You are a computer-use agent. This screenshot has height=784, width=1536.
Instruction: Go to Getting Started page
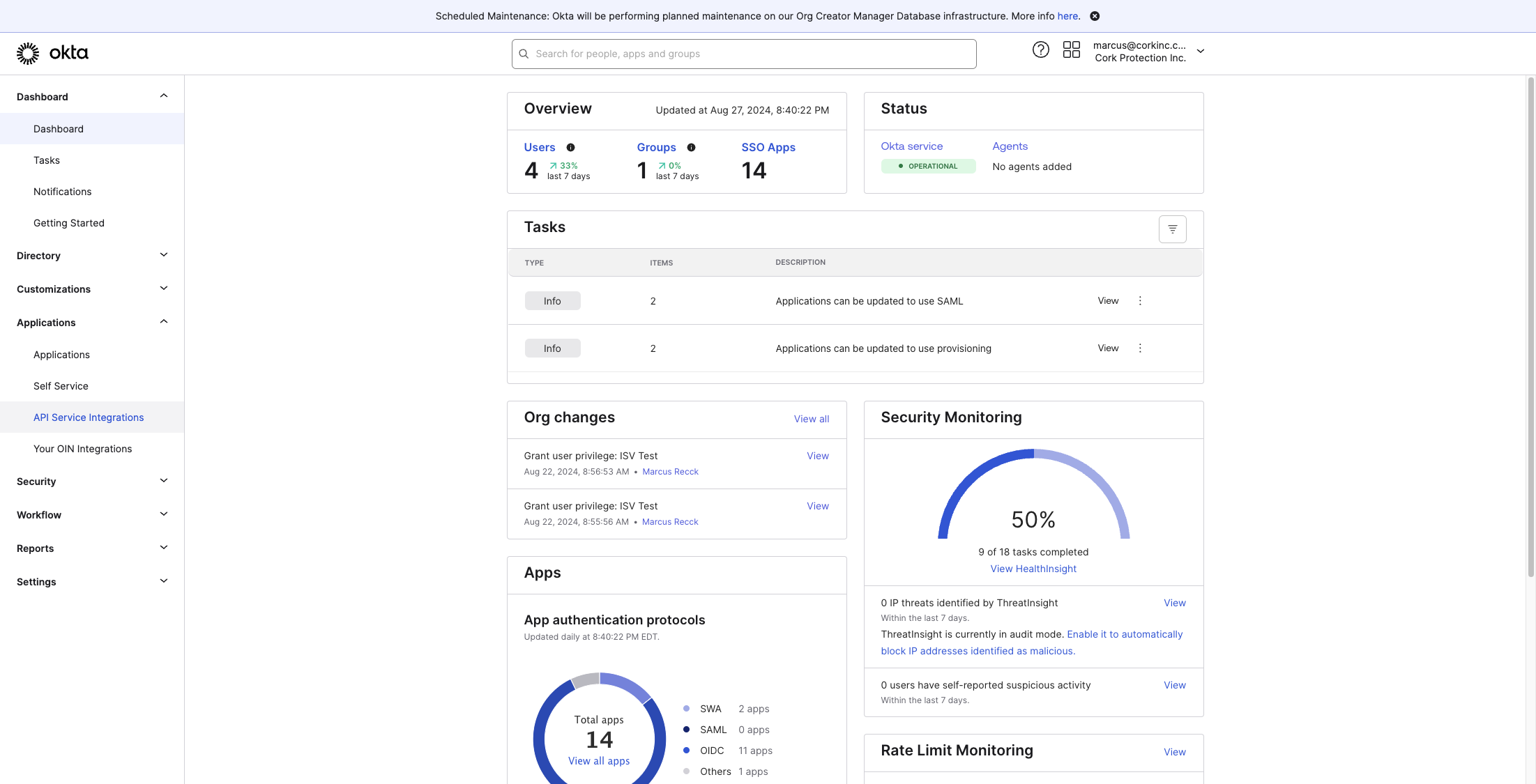tap(92, 223)
